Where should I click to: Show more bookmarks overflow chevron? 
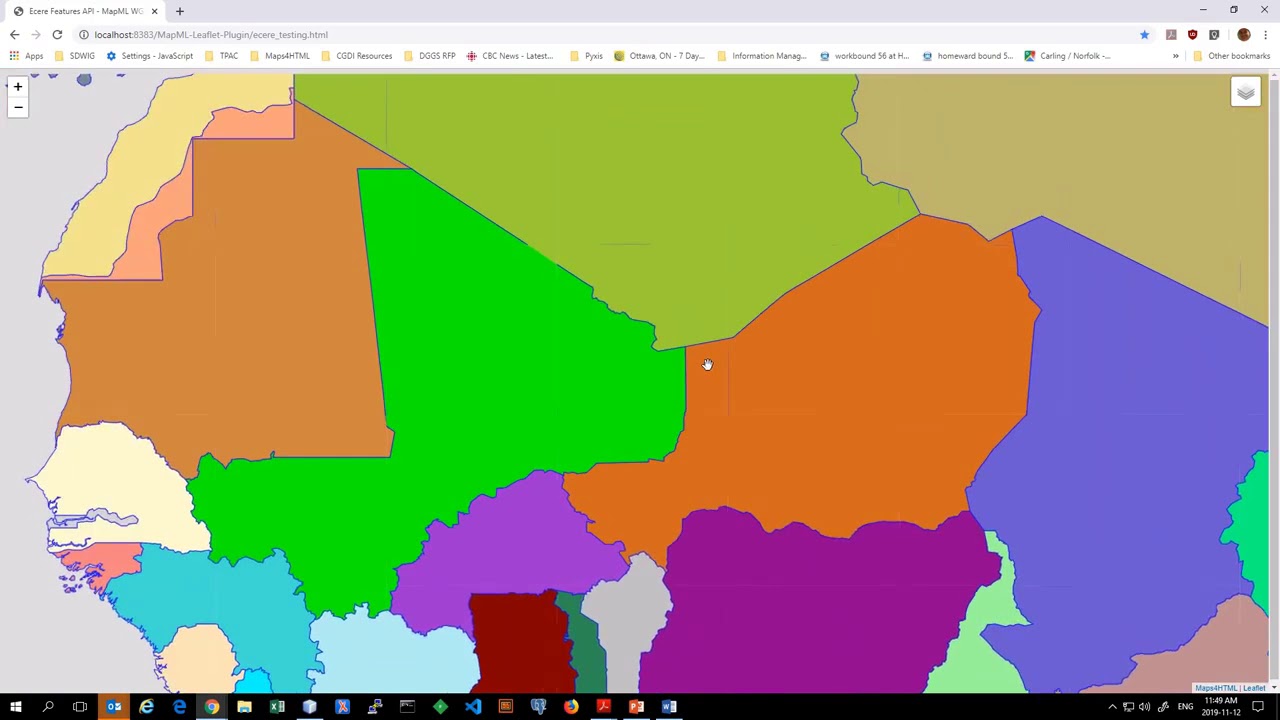(1176, 56)
